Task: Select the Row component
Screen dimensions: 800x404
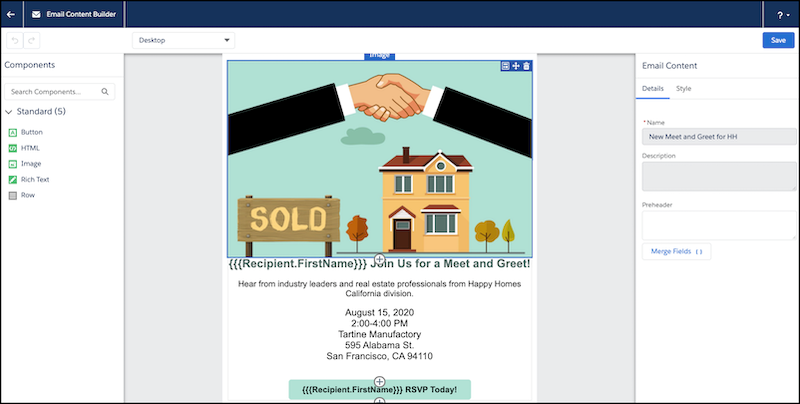Action: click(x=27, y=195)
